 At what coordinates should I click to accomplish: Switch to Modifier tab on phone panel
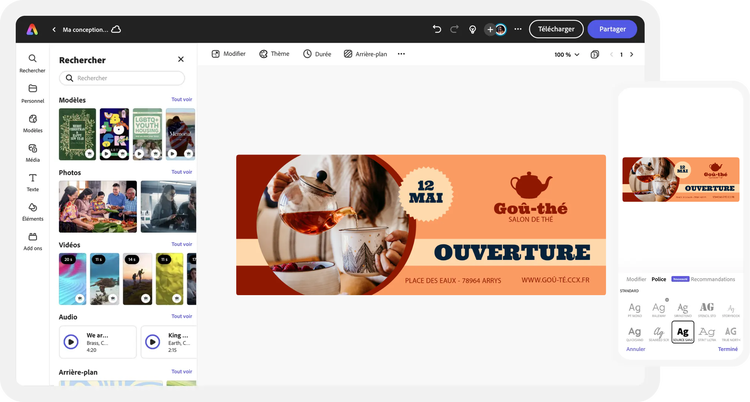coord(636,279)
